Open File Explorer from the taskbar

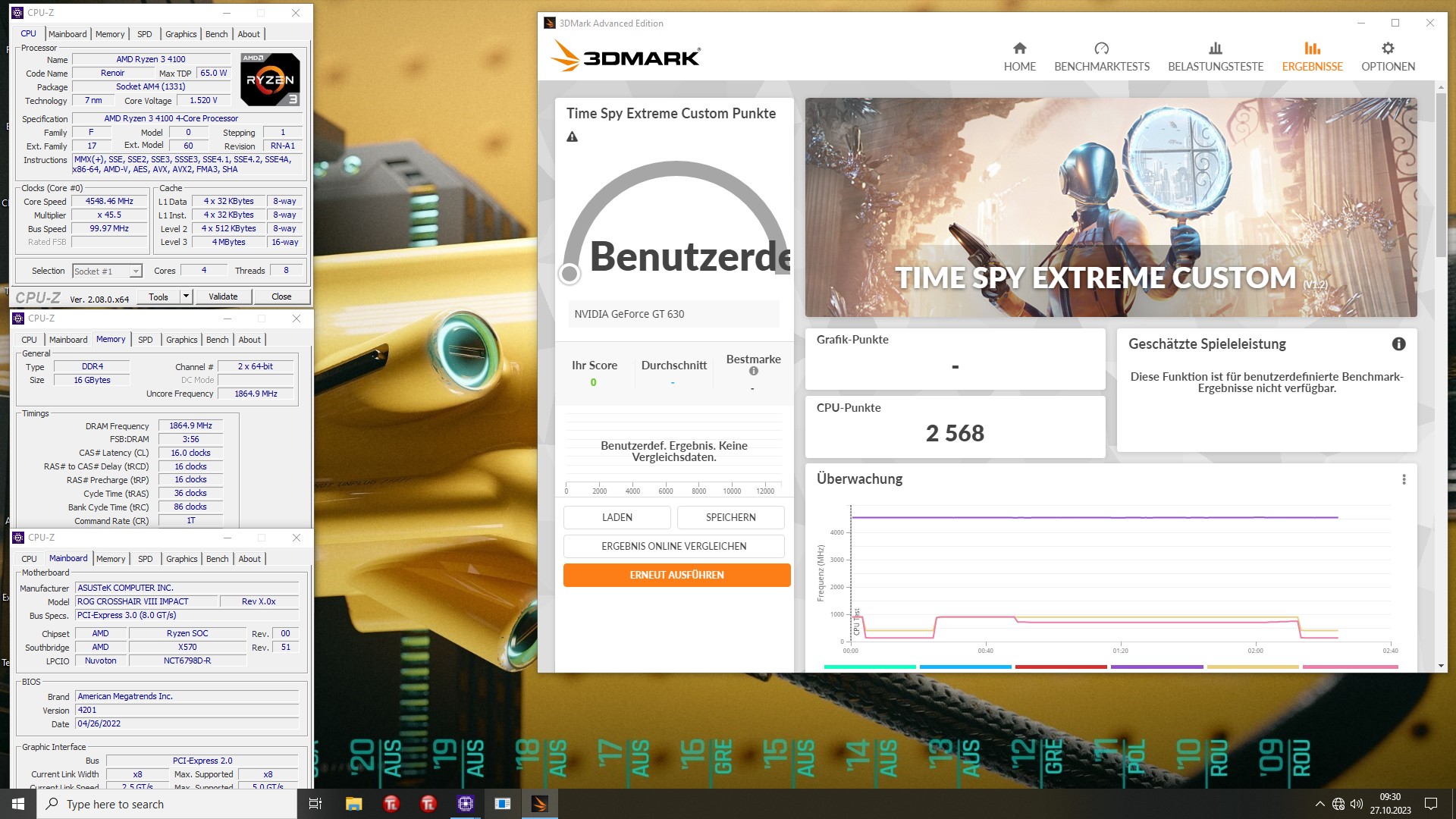pos(353,804)
